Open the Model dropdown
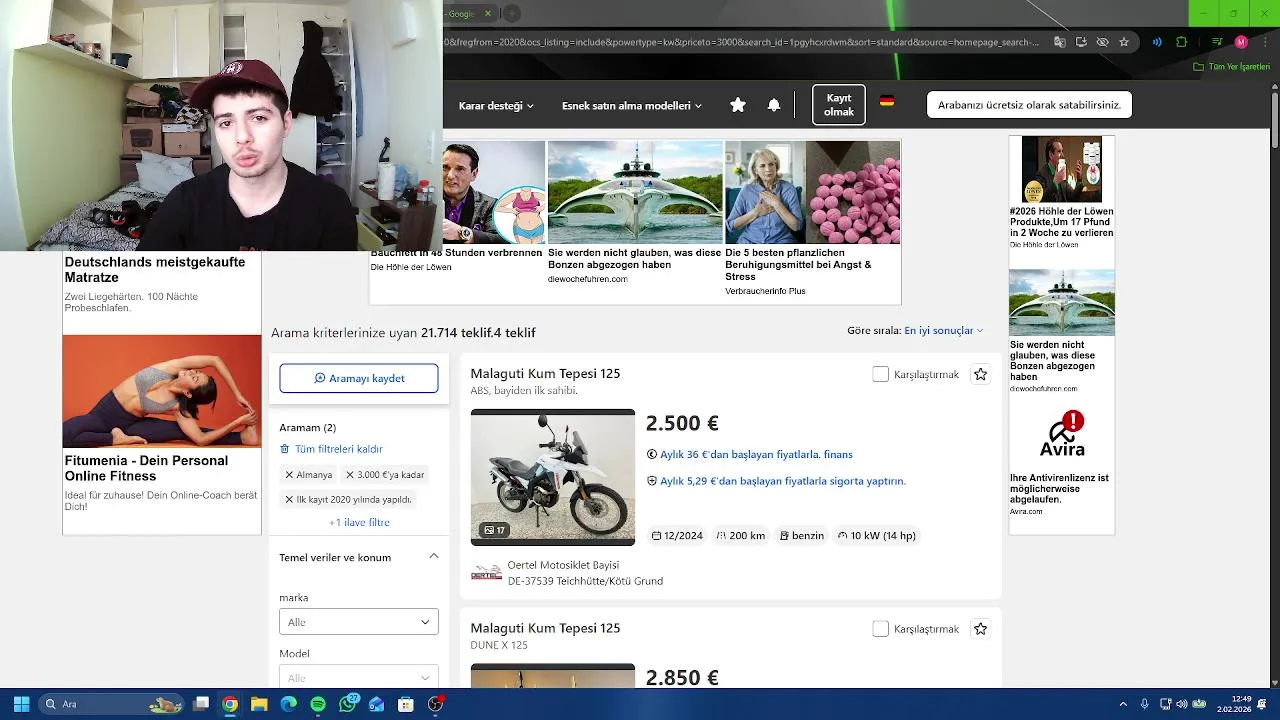The width and height of the screenshot is (1280, 720). (359, 676)
